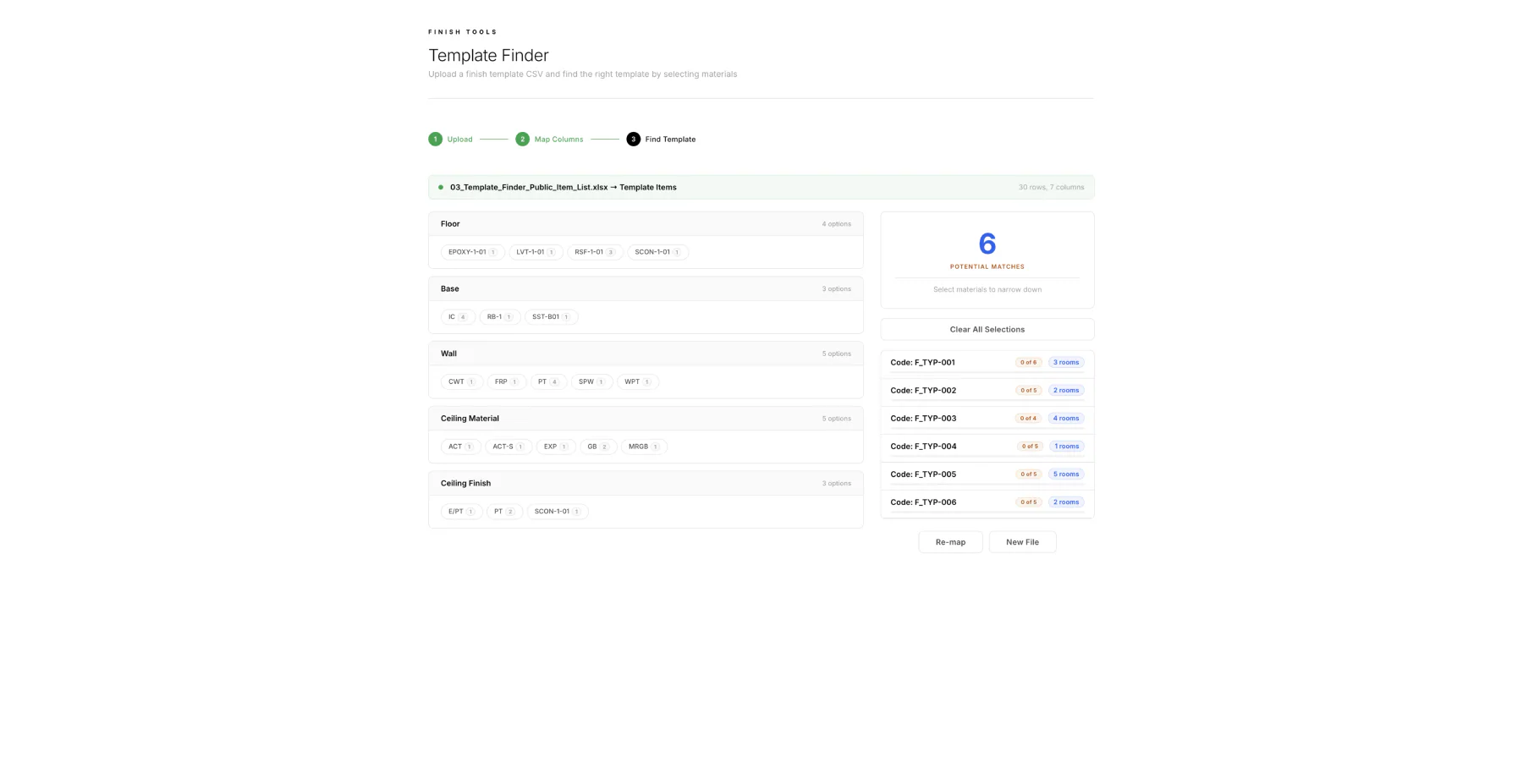Image resolution: width=1523 pixels, height=784 pixels.
Task: Select the MRGB ceiling material option
Action: pos(643,446)
